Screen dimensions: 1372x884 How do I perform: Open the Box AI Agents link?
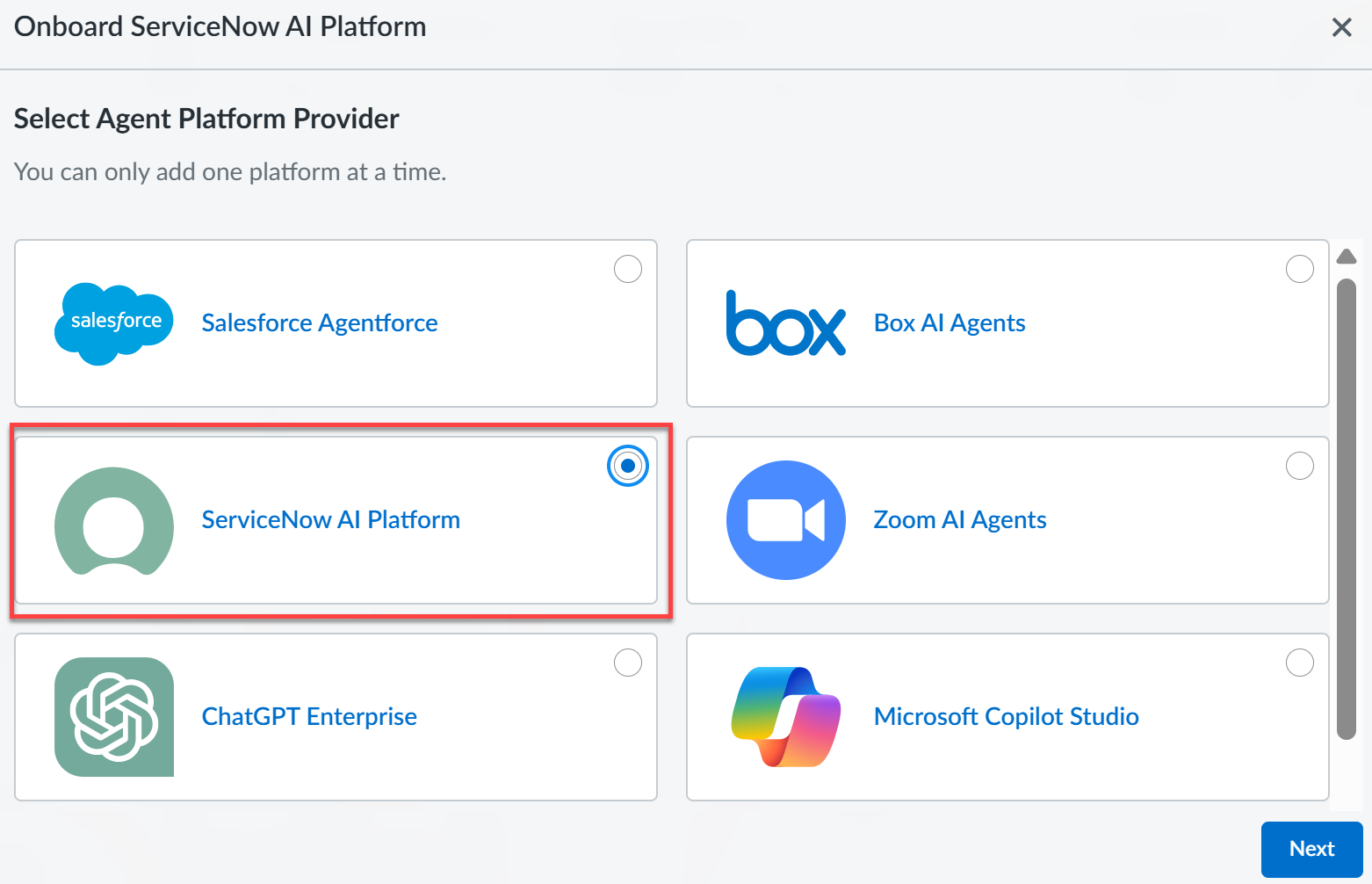[950, 323]
